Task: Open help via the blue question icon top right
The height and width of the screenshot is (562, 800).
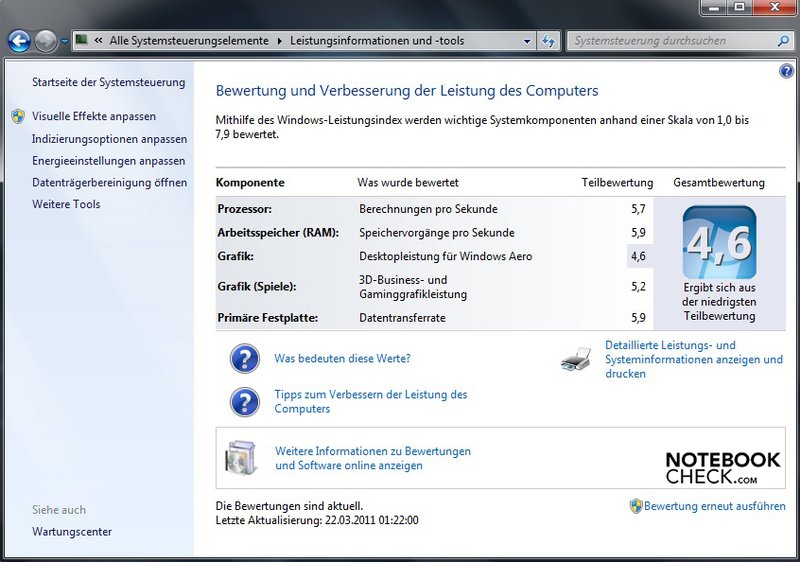Action: click(x=786, y=71)
